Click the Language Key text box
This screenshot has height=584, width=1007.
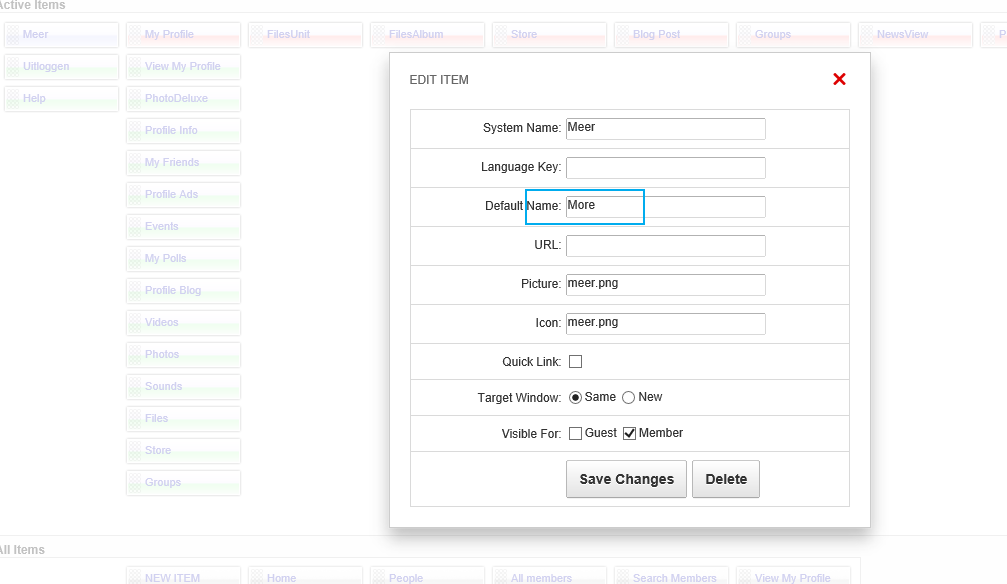point(665,168)
